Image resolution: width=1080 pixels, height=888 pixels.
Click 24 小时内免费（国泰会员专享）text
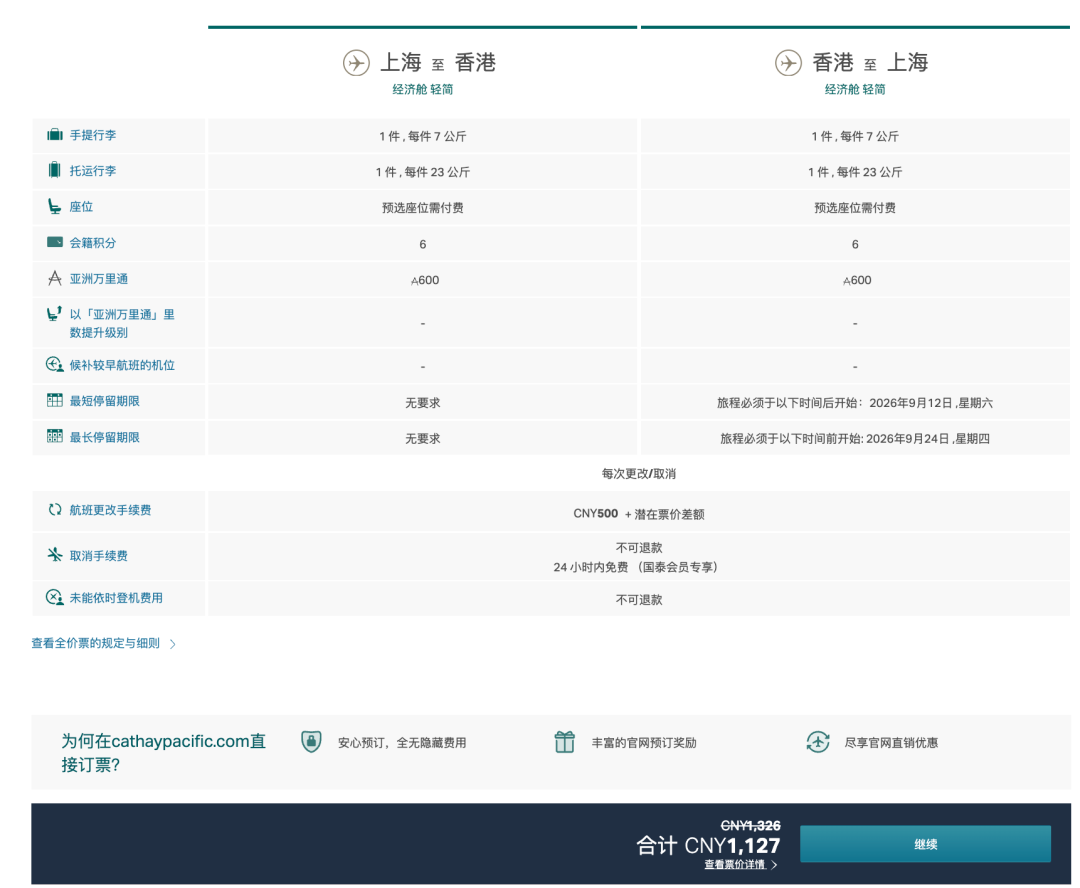636,567
